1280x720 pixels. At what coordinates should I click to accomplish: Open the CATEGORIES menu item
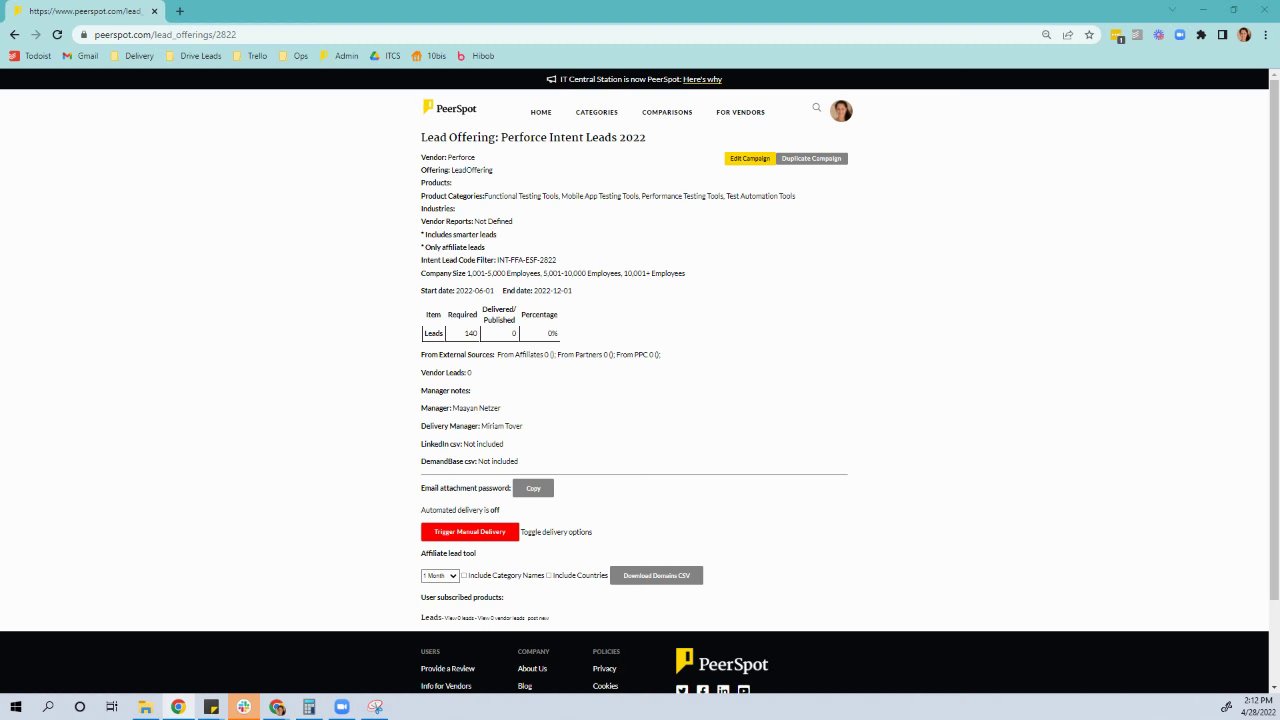pos(597,112)
